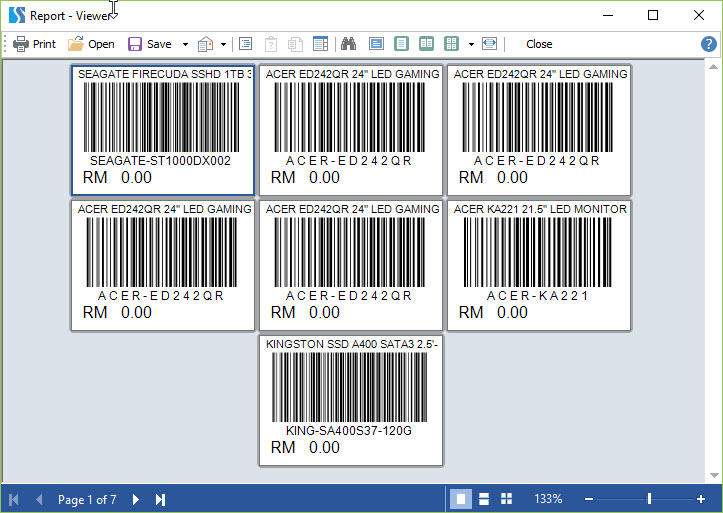Click the 133% zoom level text

pos(548,499)
